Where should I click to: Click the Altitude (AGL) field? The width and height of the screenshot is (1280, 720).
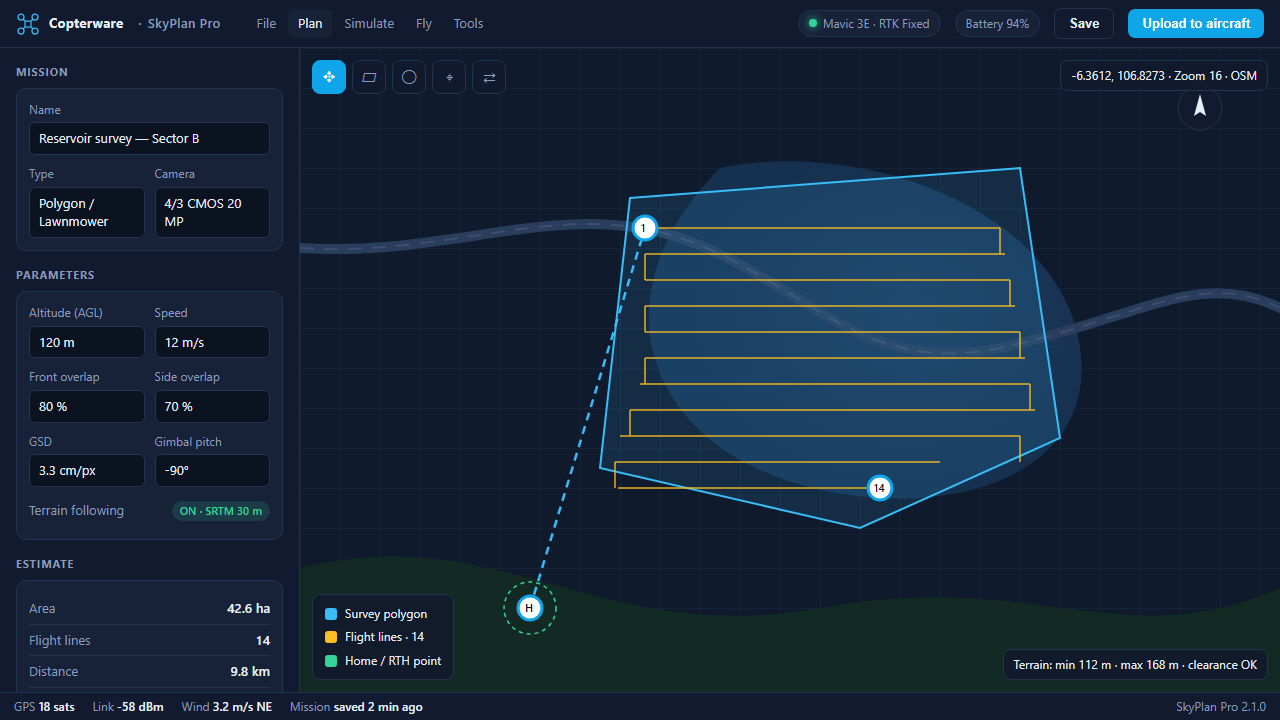pos(87,342)
